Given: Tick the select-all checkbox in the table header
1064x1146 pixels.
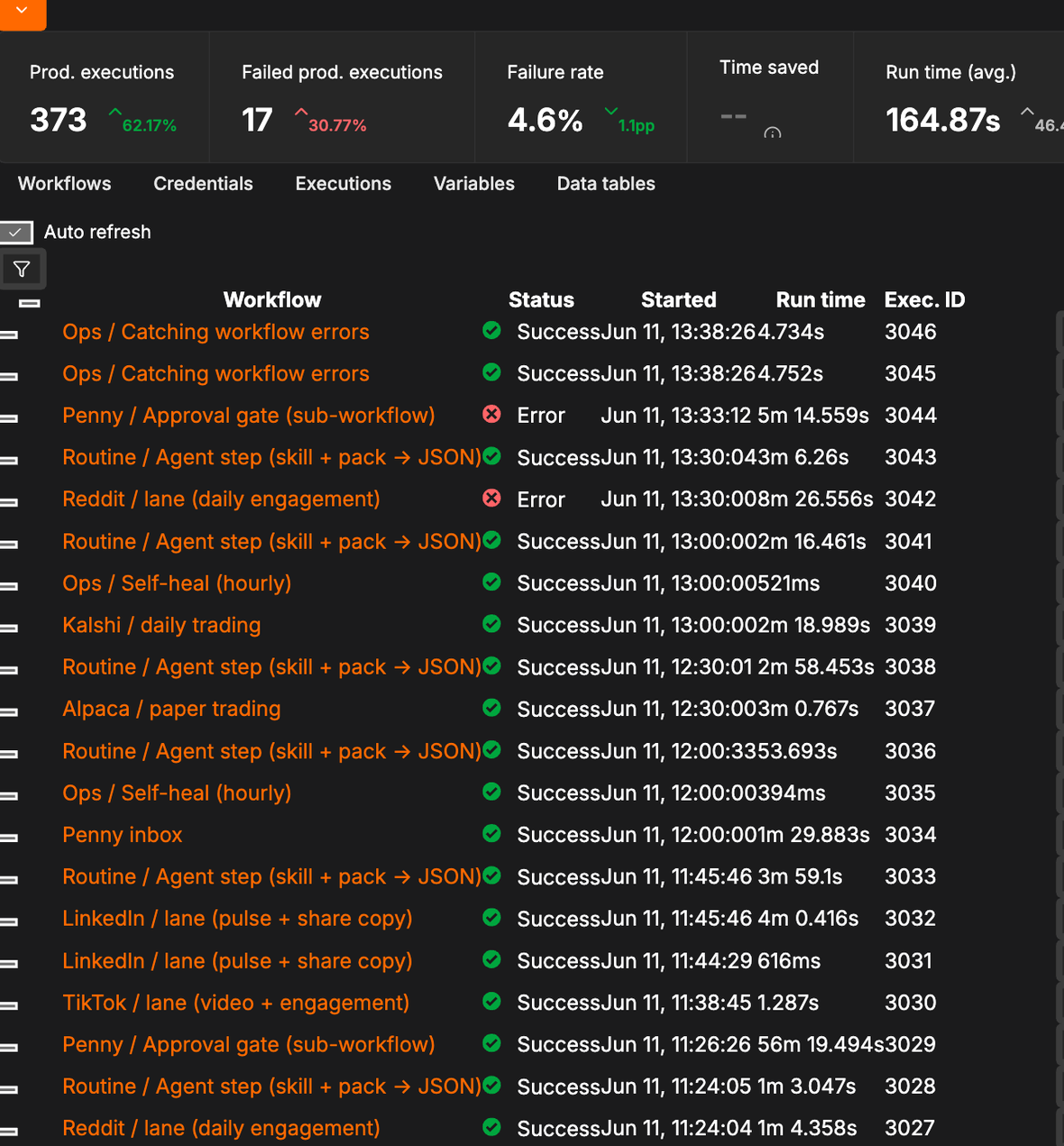Looking at the screenshot, I should coord(30,303).
